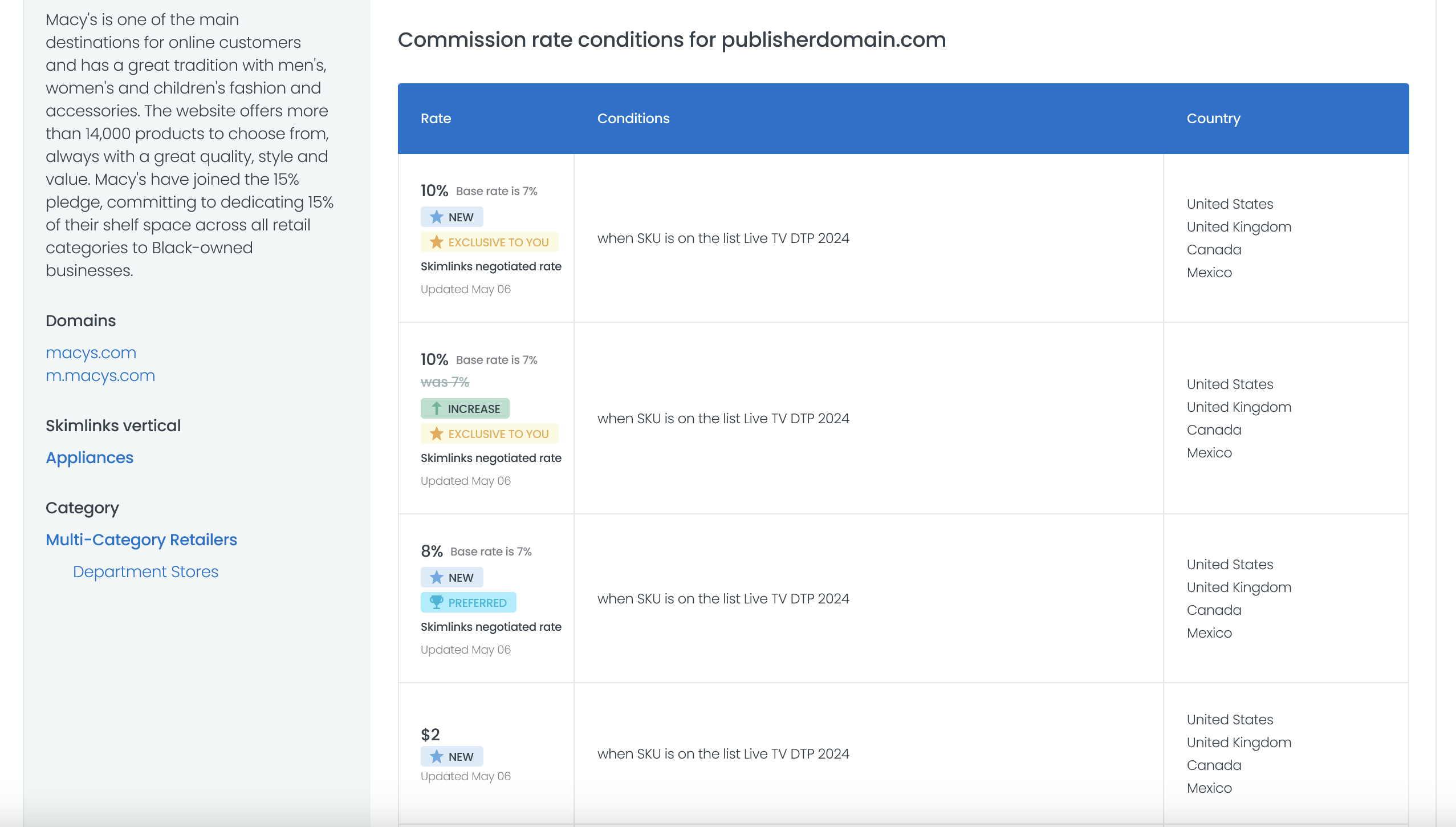The width and height of the screenshot is (1456, 827).
Task: Click 'Skimlinks negotiated rate' in the INCREASE row
Action: (x=491, y=458)
